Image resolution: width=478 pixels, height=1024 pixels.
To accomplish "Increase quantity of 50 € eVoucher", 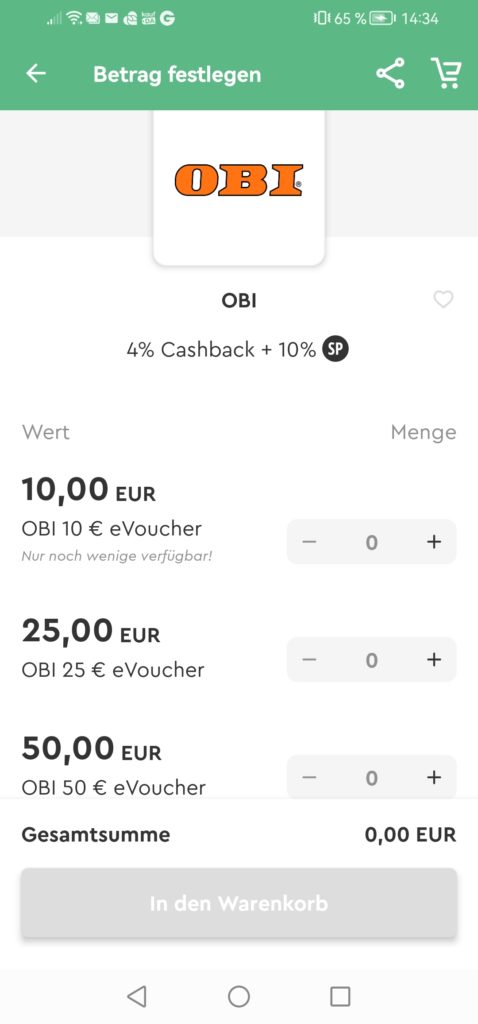I will pyautogui.click(x=434, y=777).
